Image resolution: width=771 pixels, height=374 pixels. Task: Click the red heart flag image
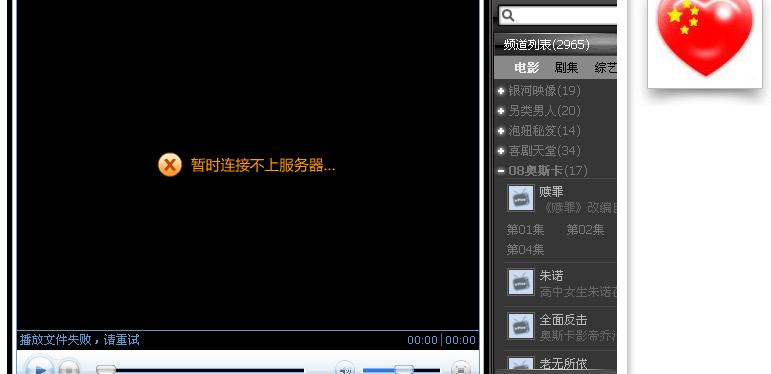coord(705,38)
